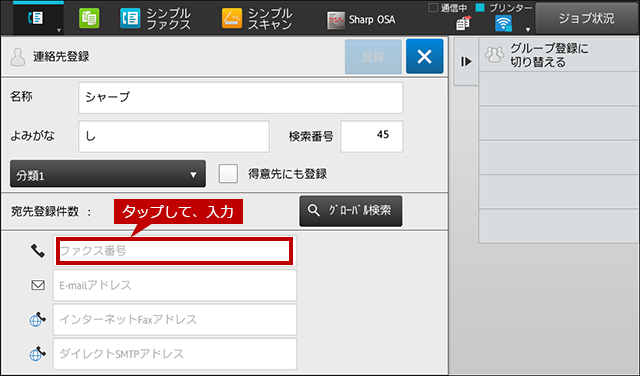Open Sharp OSA application
Viewport: 640px width, 376px height.
tap(361, 20)
